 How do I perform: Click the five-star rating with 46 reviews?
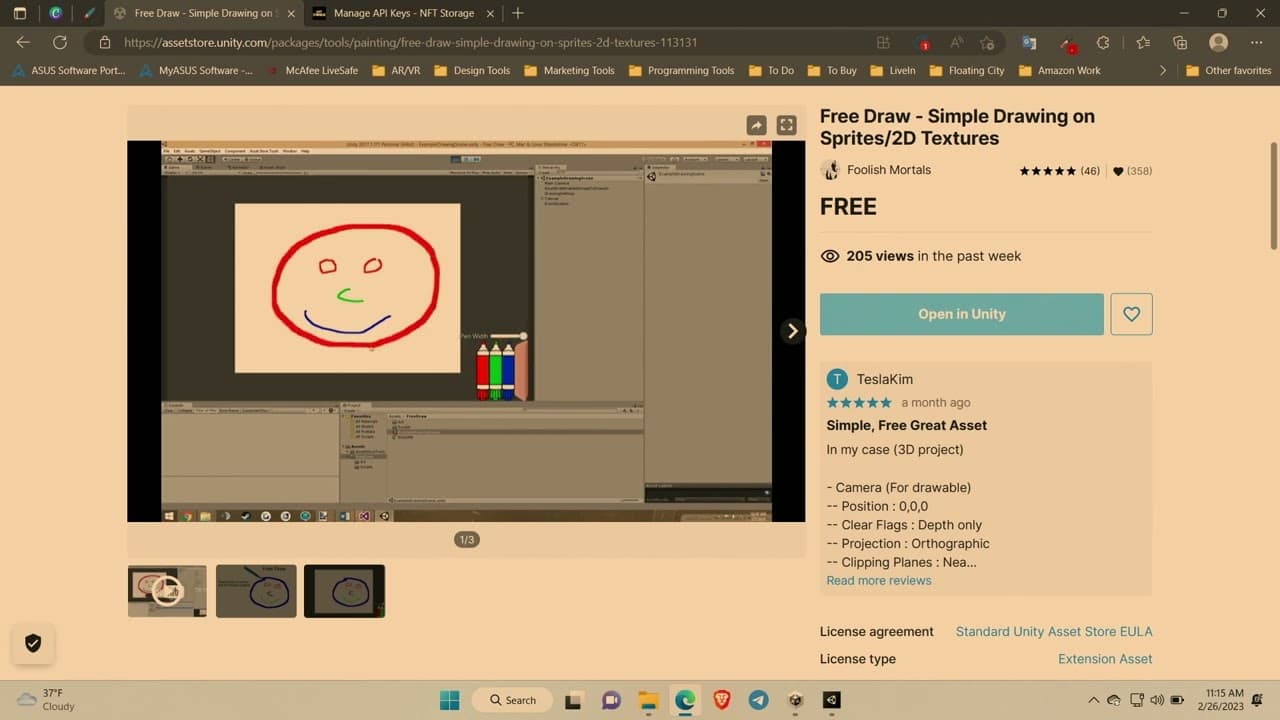[x=1059, y=171]
